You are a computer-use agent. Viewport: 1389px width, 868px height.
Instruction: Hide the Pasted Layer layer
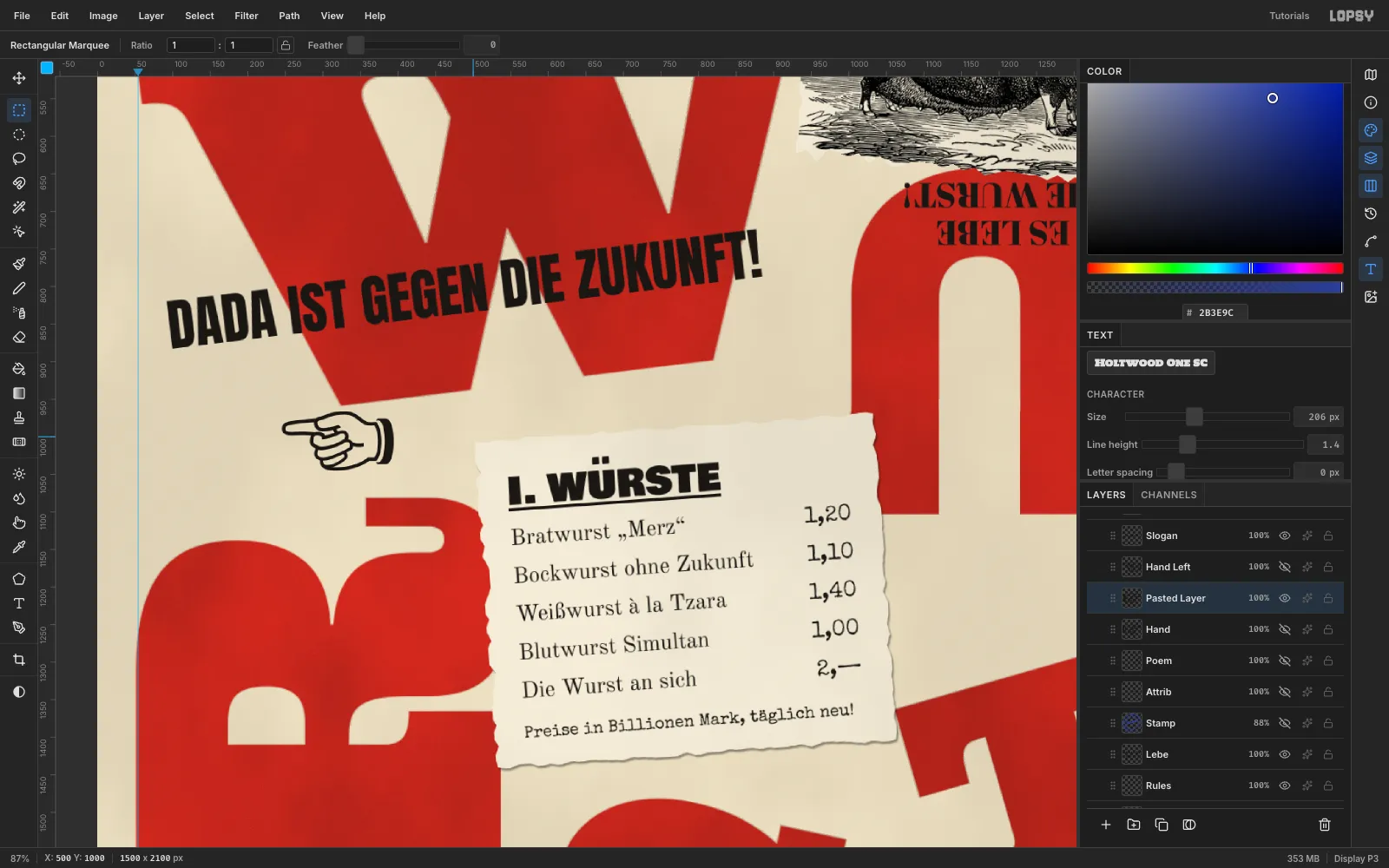click(x=1285, y=598)
